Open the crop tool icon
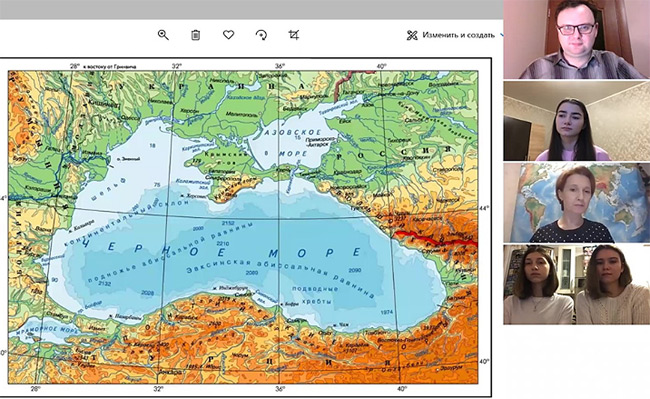This screenshot has width=650, height=399. click(293, 35)
